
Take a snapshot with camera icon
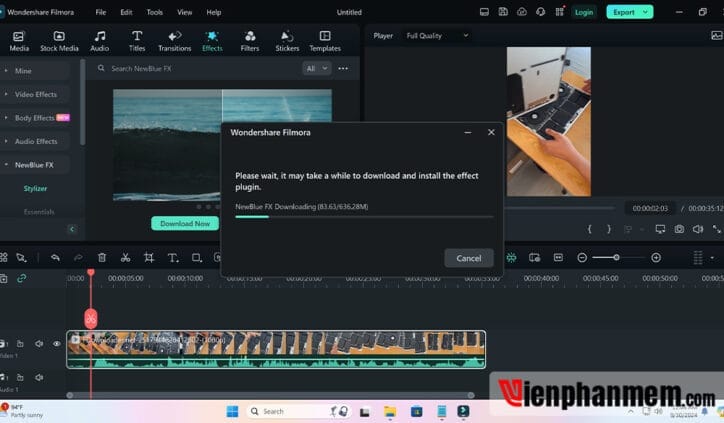coord(679,230)
